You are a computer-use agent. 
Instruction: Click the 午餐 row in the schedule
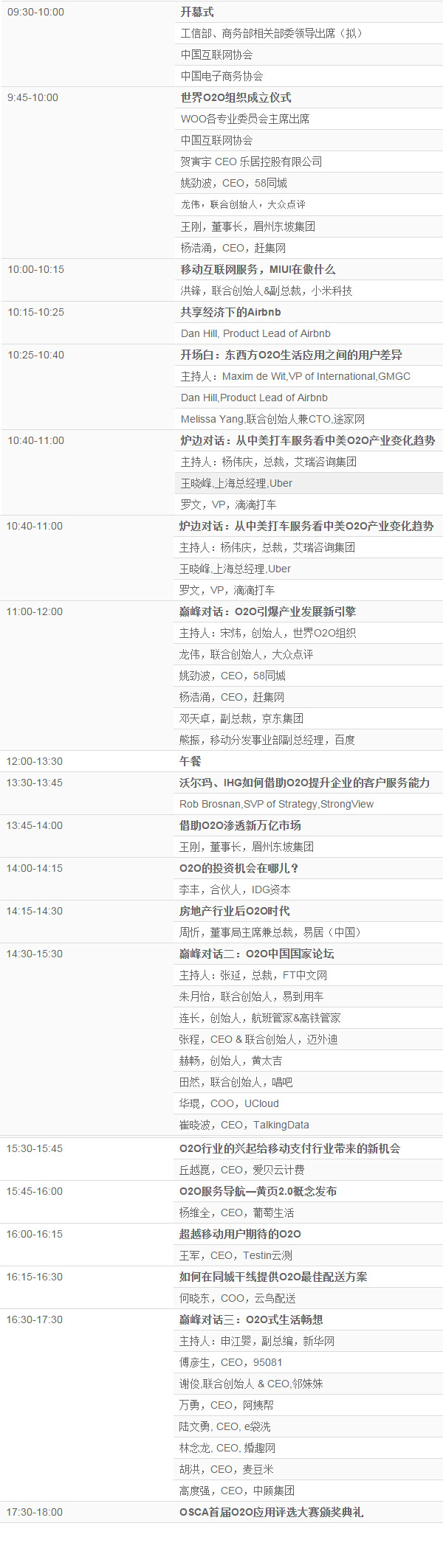[190, 761]
